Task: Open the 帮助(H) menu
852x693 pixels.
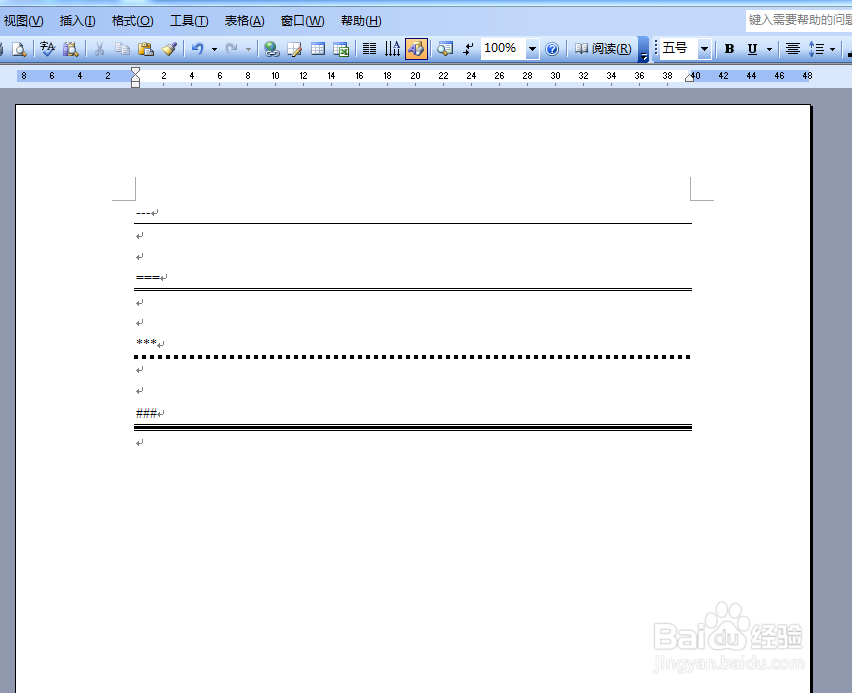Action: click(x=361, y=21)
